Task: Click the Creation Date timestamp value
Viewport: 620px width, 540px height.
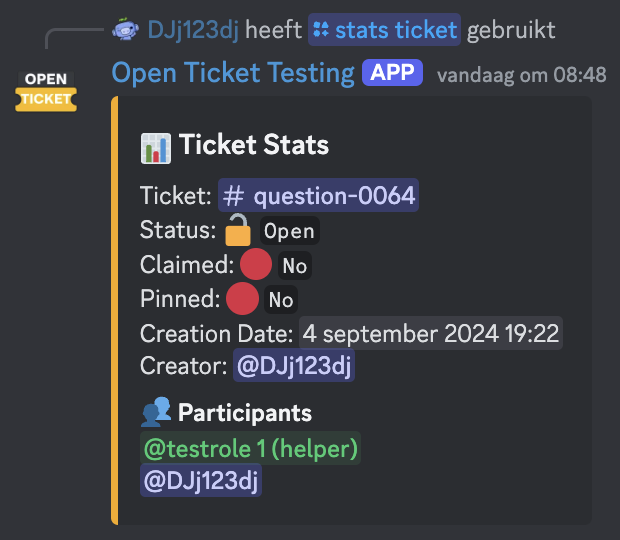Action: 431,333
